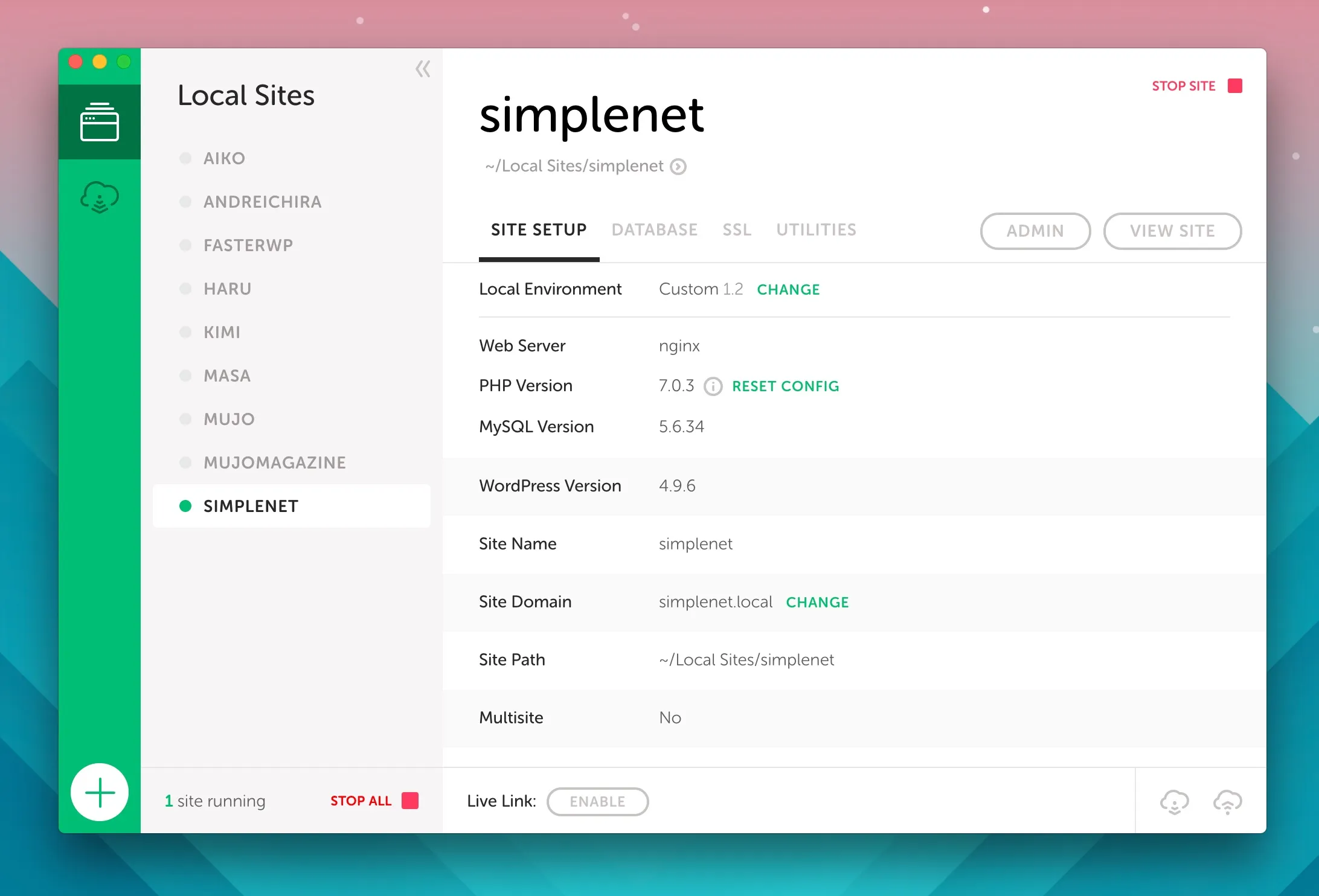Select the FASTERWP site
Image resolution: width=1319 pixels, height=896 pixels.
click(292, 245)
